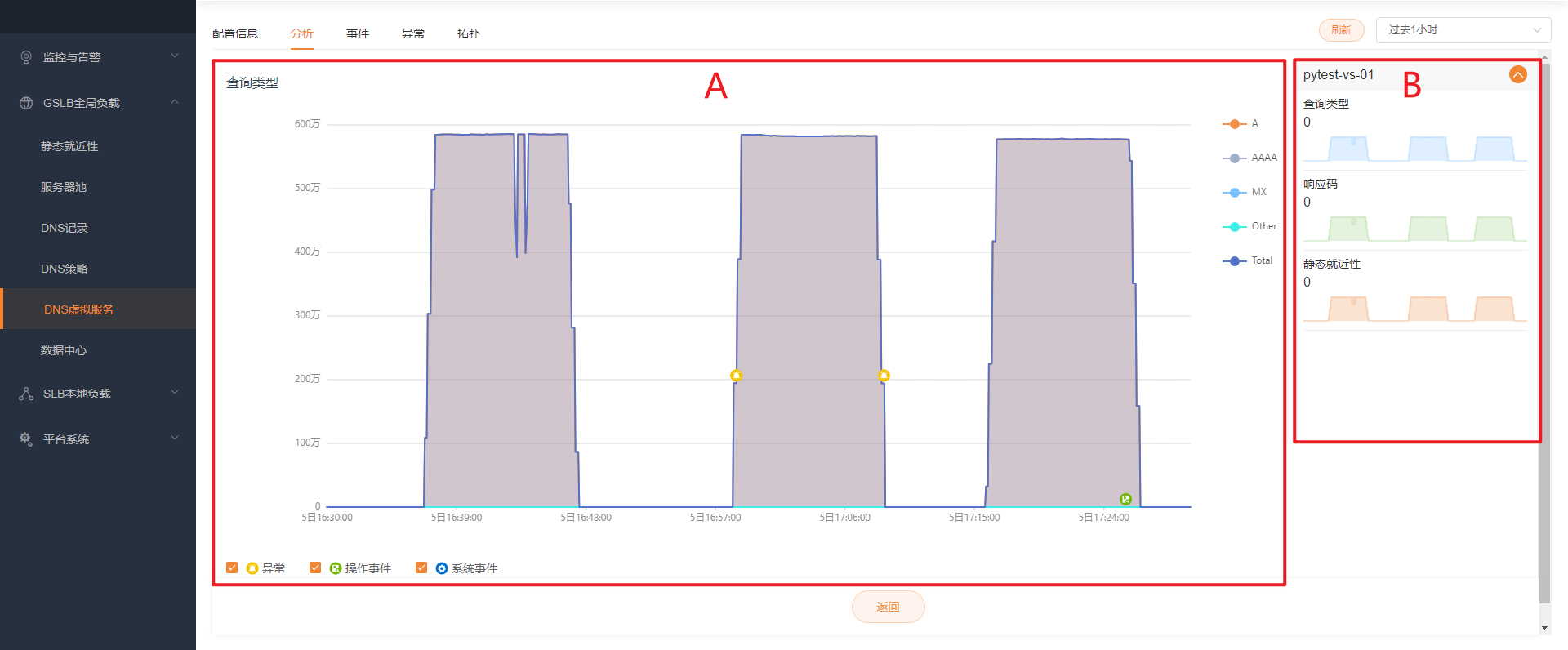Click the SLB本地负载 topology icon
Screen dimensions: 1568x650
coord(26,394)
